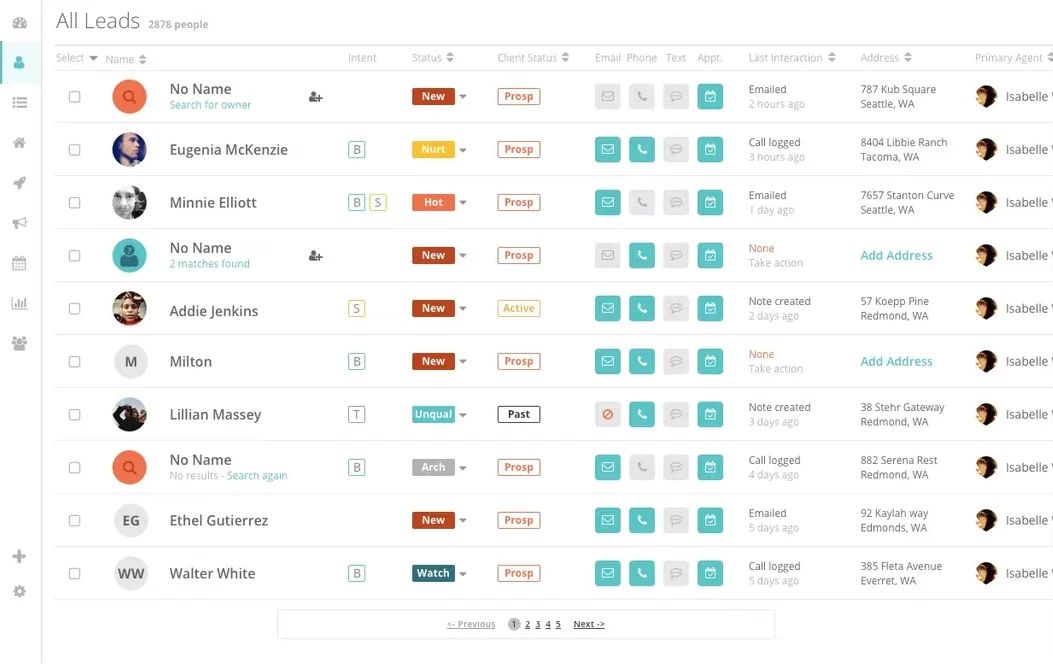Tick checkbox for No Name 2 matches found

75,256
